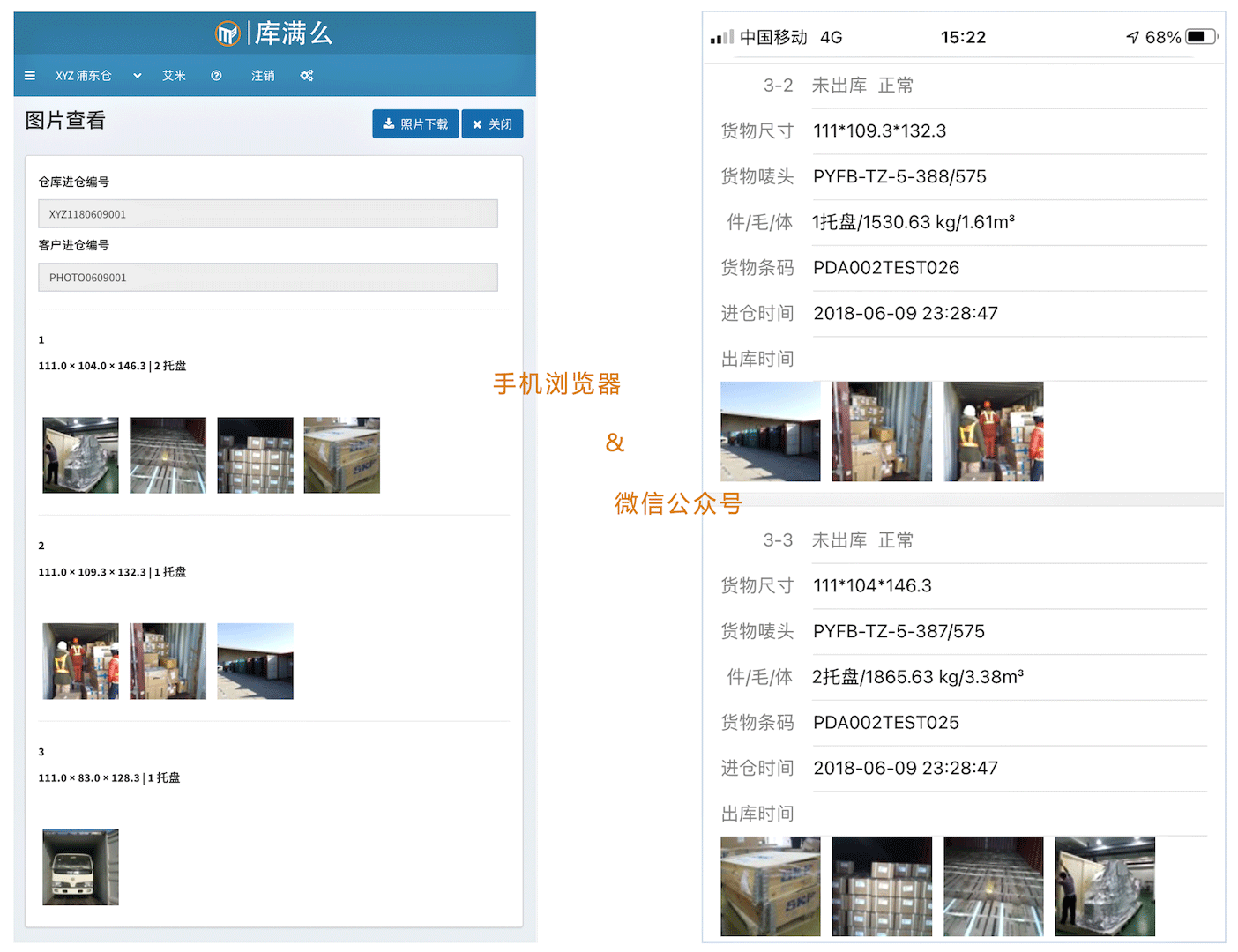Click the 3-2 未出库 正常 header

(x=839, y=86)
